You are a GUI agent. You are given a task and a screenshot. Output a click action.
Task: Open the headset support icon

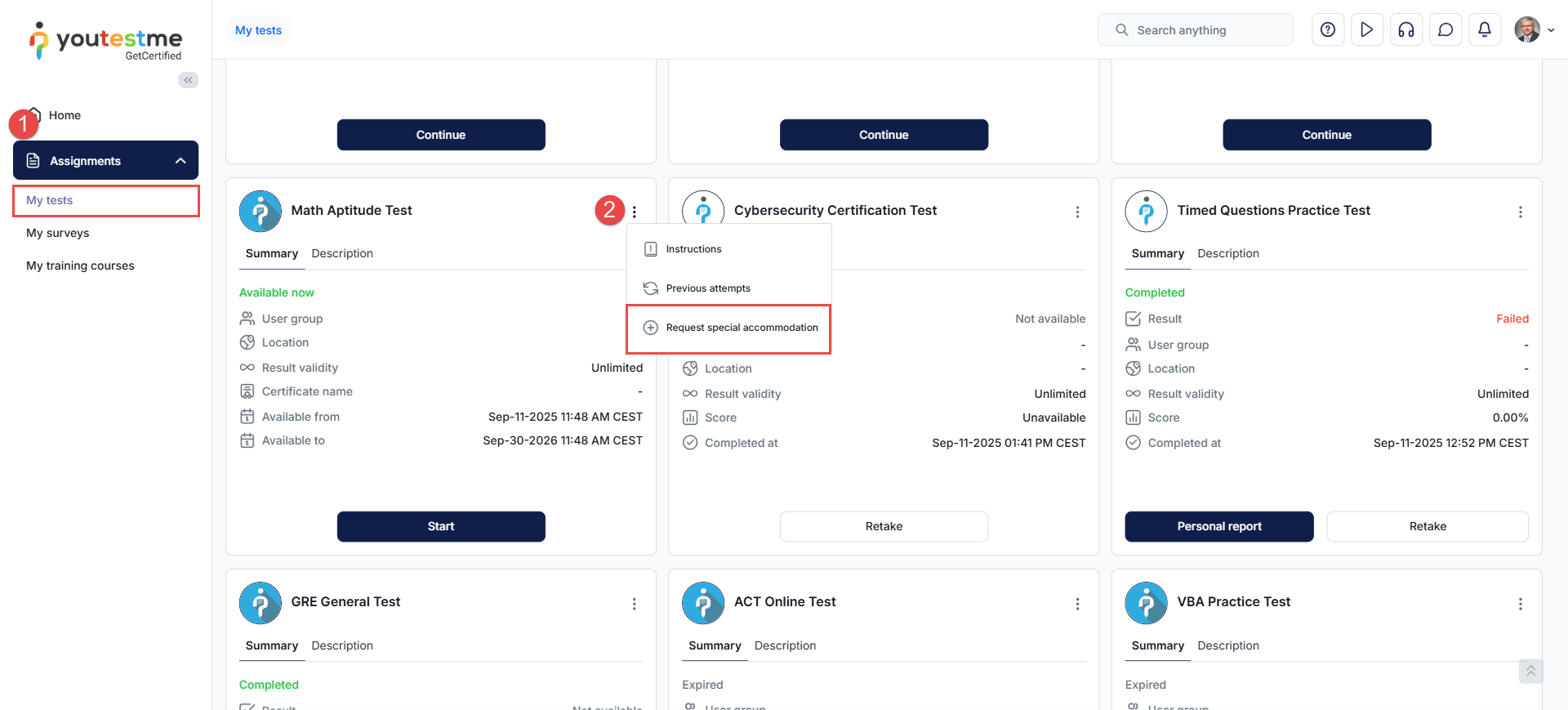1406,30
